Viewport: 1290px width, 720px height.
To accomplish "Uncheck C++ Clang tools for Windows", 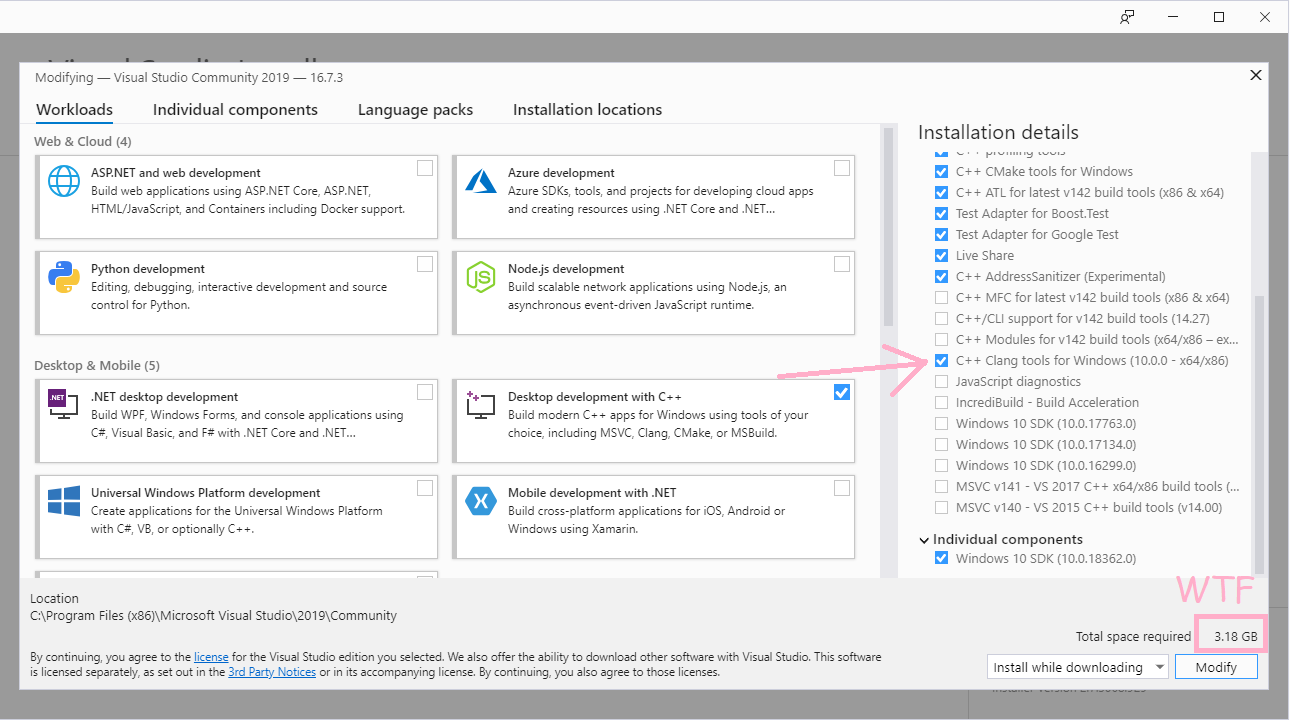I will 941,360.
